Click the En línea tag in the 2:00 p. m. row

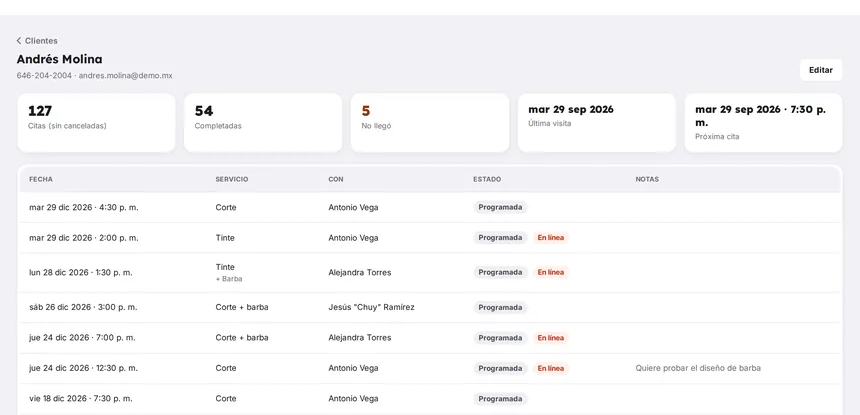click(x=551, y=238)
